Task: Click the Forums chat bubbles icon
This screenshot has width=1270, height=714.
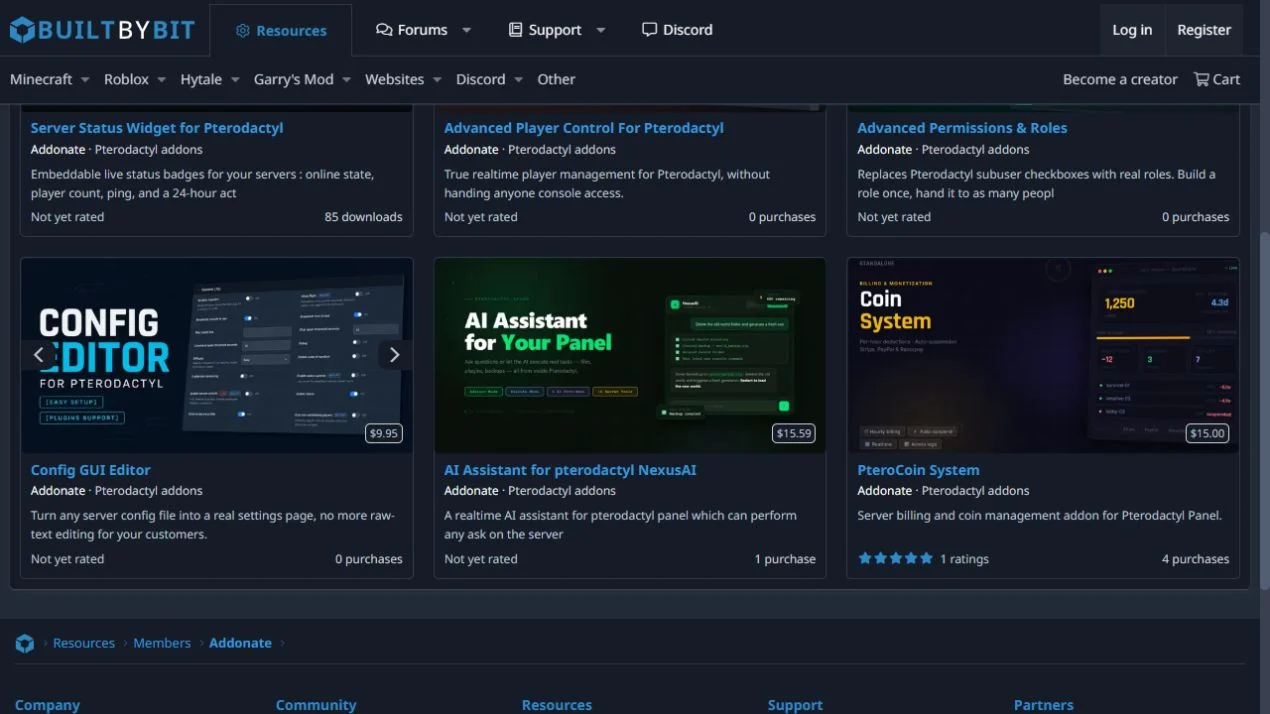Action: [384, 30]
